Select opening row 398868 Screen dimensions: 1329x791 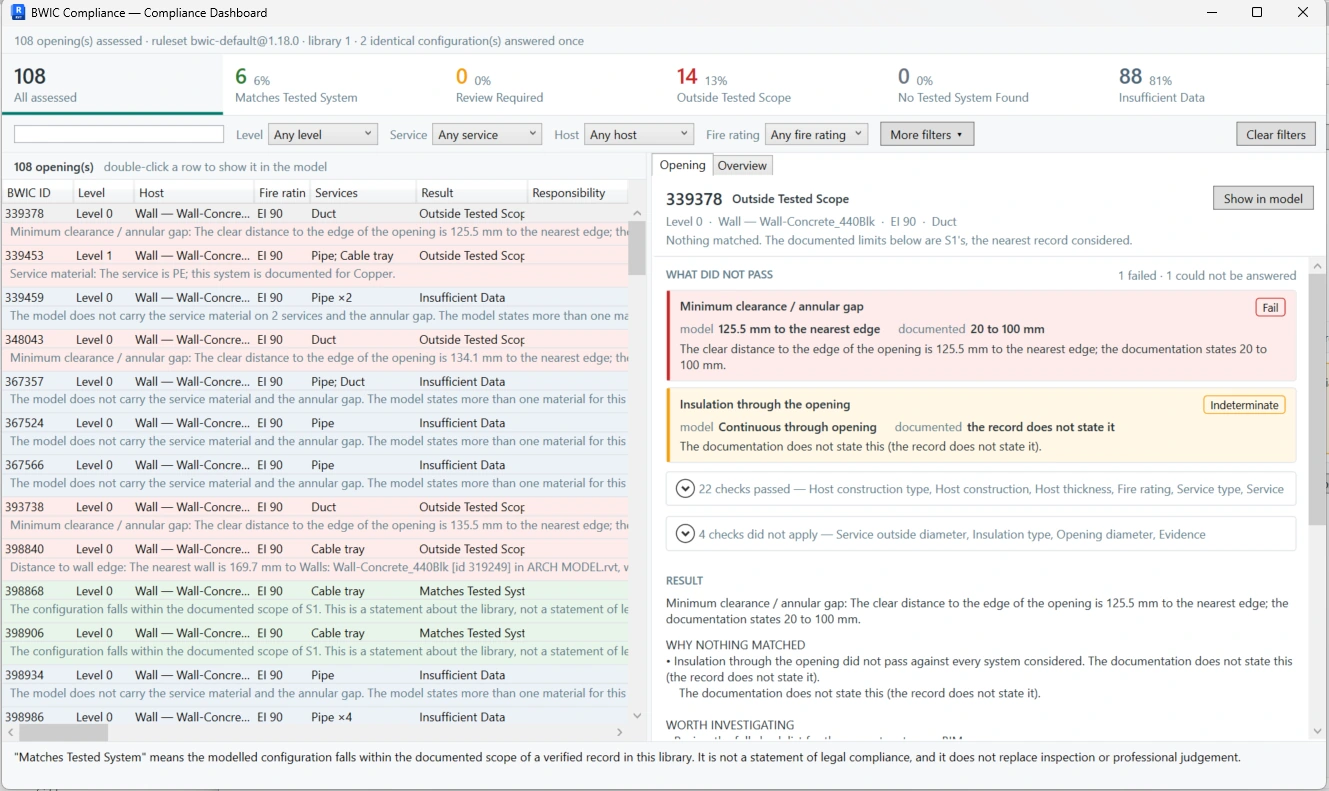click(x=315, y=601)
